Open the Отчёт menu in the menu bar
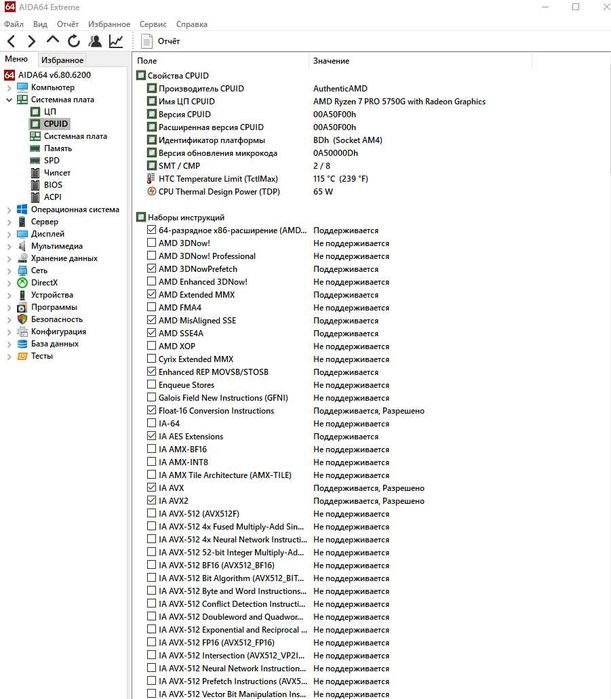The image size is (611, 699). 68,24
